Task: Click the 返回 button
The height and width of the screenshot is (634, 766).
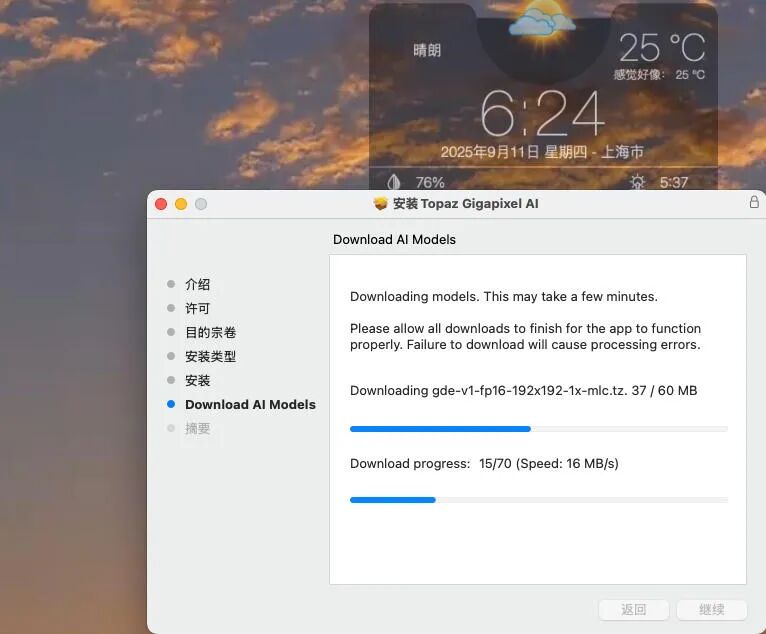Action: point(634,610)
